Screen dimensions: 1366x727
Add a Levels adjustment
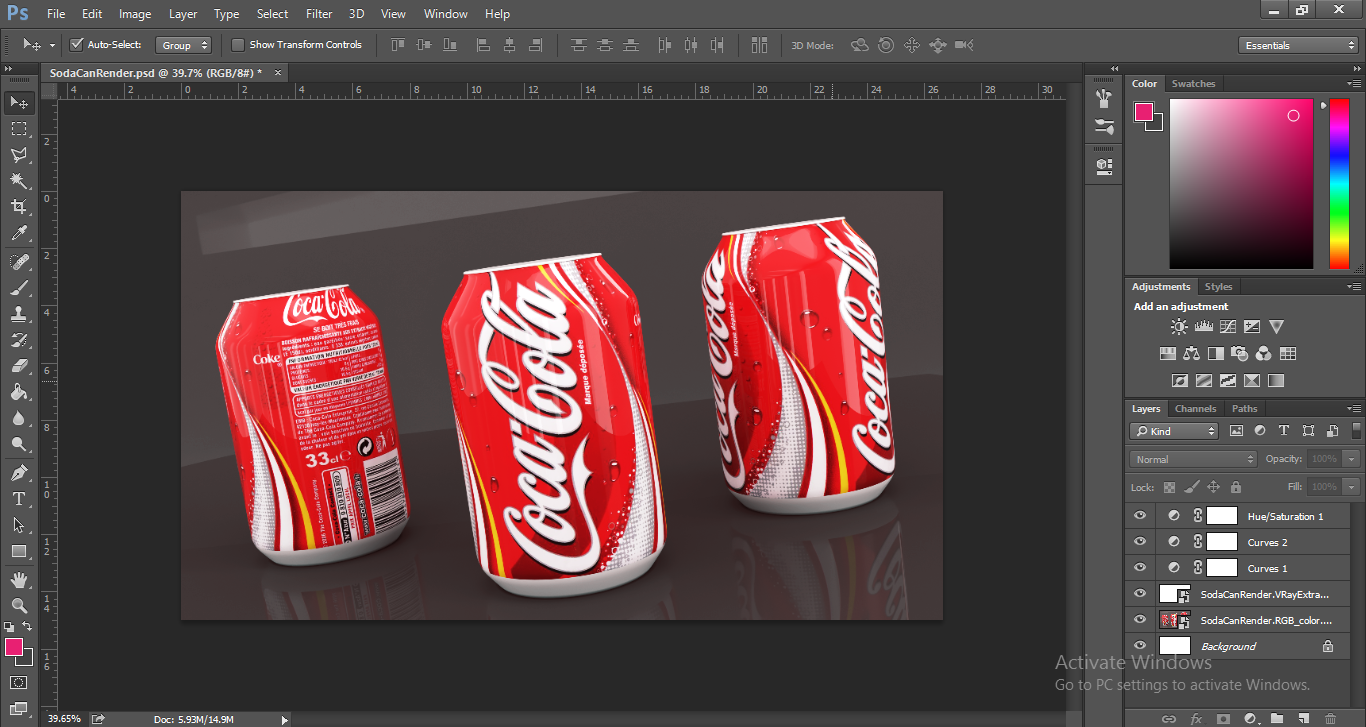point(1204,326)
